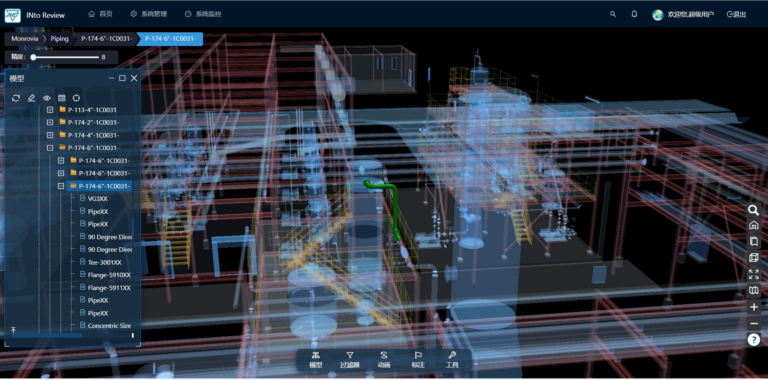This screenshot has width=768, height=380.
Task: Click the search icon in top header
Action: tap(613, 14)
